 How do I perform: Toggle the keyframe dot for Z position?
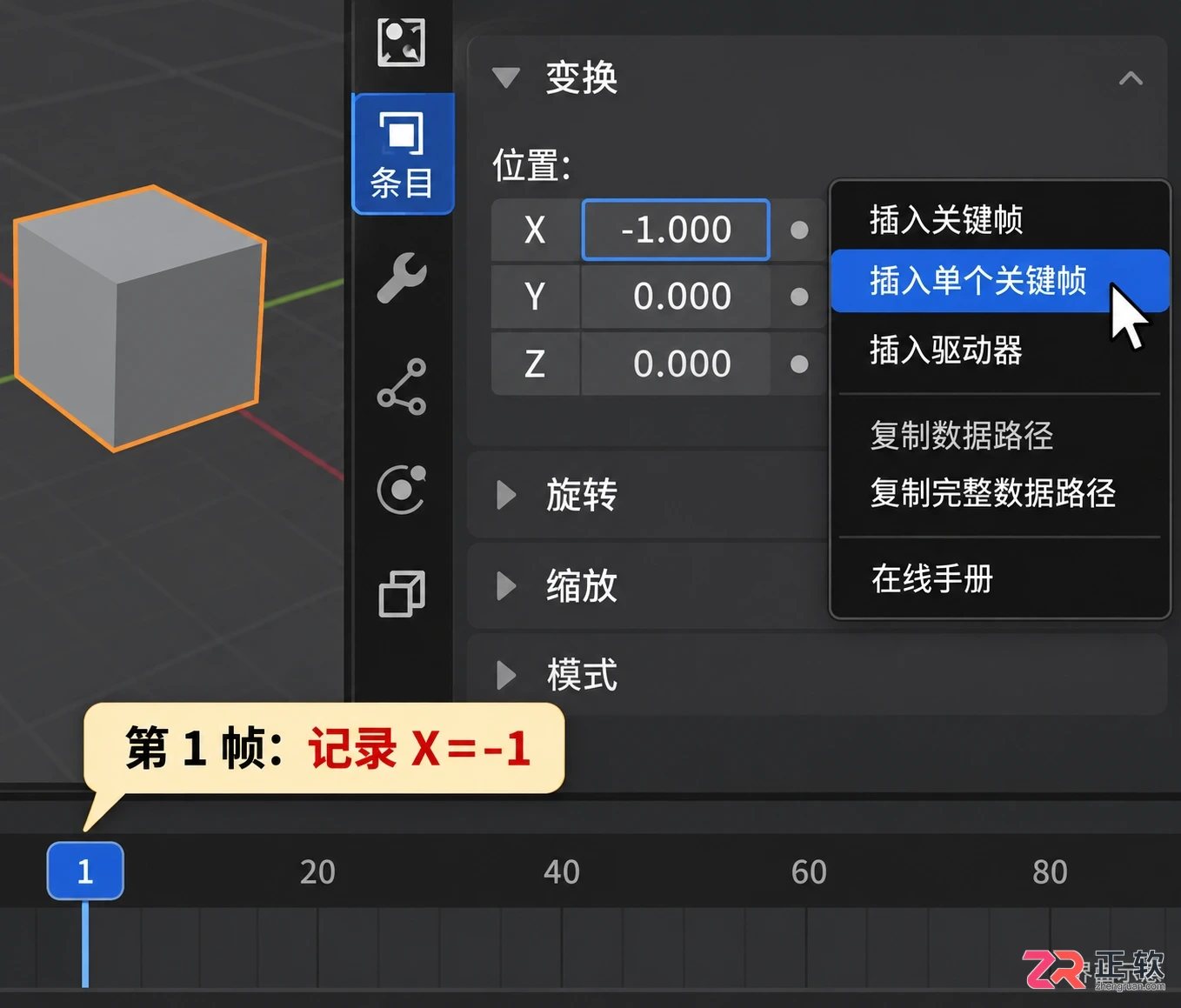point(799,364)
